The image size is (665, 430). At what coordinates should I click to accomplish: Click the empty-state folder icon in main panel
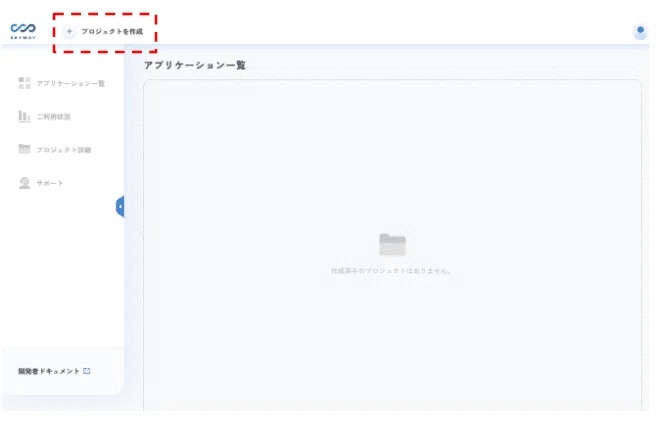(x=392, y=245)
